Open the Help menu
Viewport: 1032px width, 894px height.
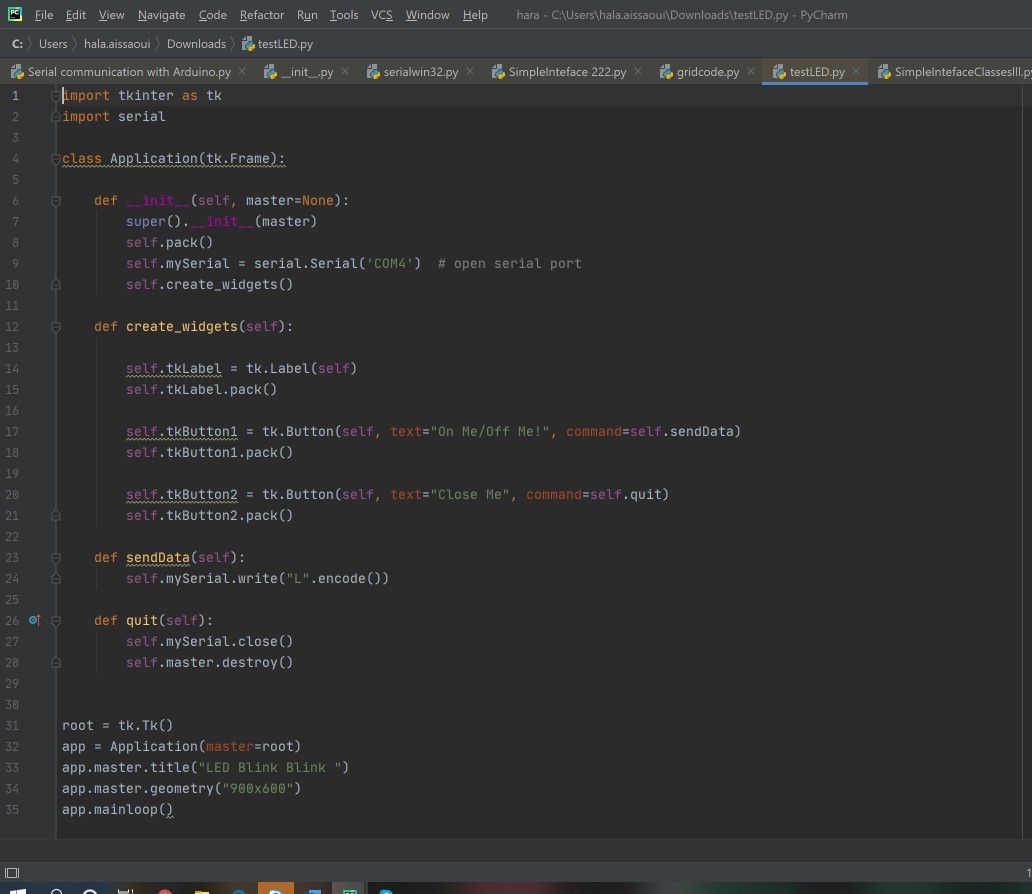[x=475, y=14]
